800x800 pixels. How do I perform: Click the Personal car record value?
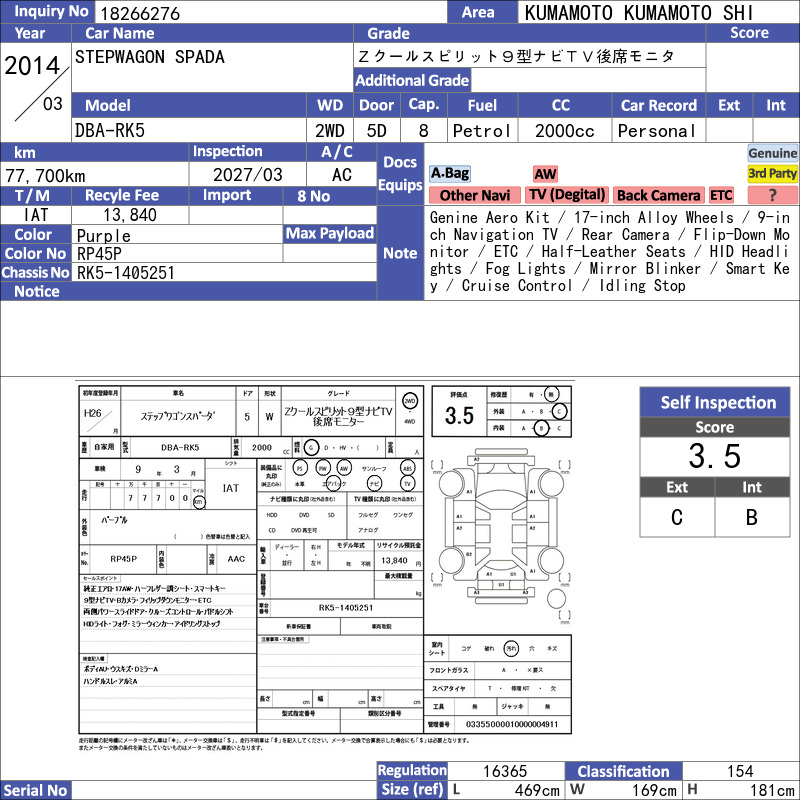coord(657,131)
